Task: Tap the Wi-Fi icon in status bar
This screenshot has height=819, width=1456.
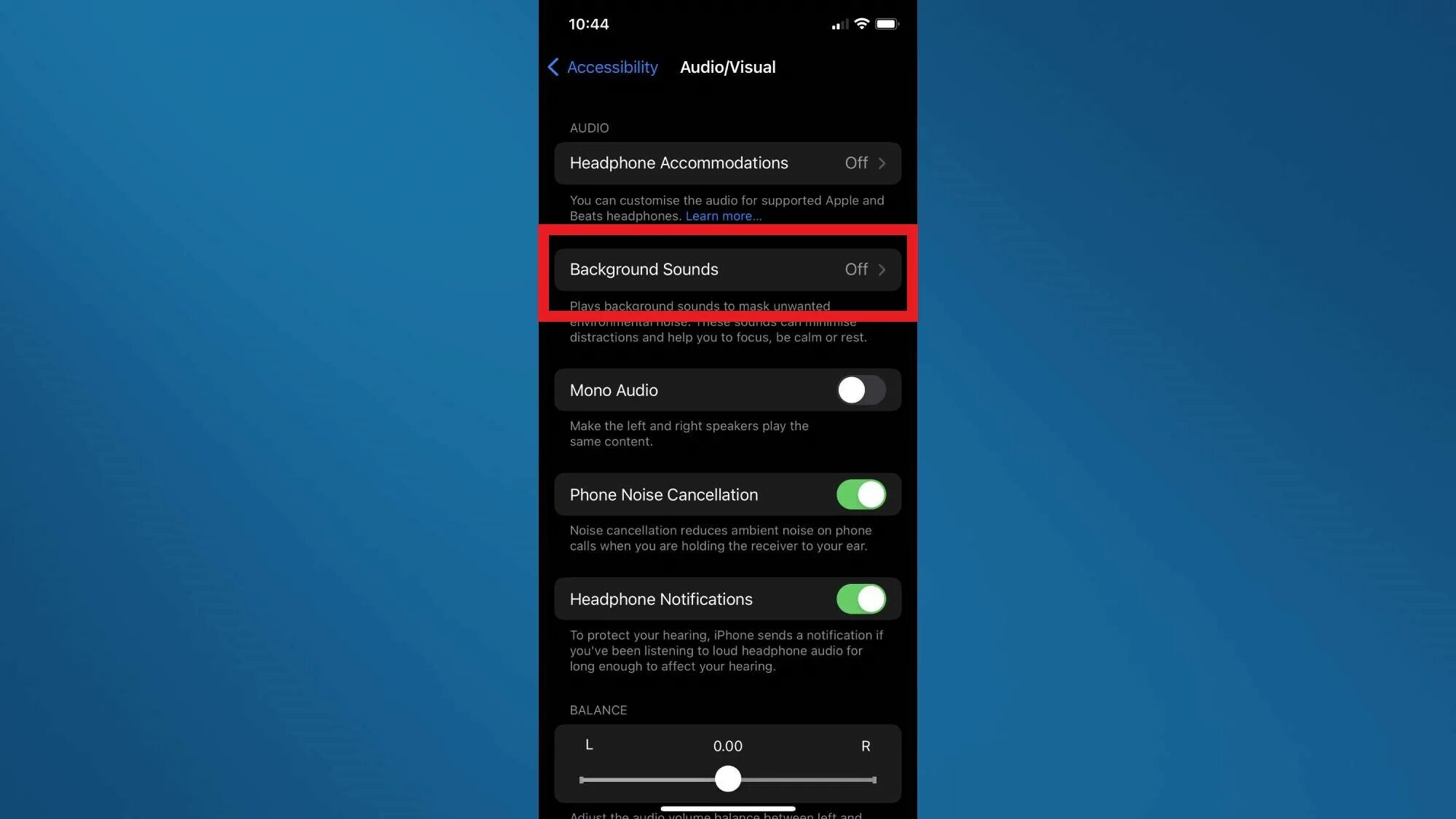Action: click(861, 23)
